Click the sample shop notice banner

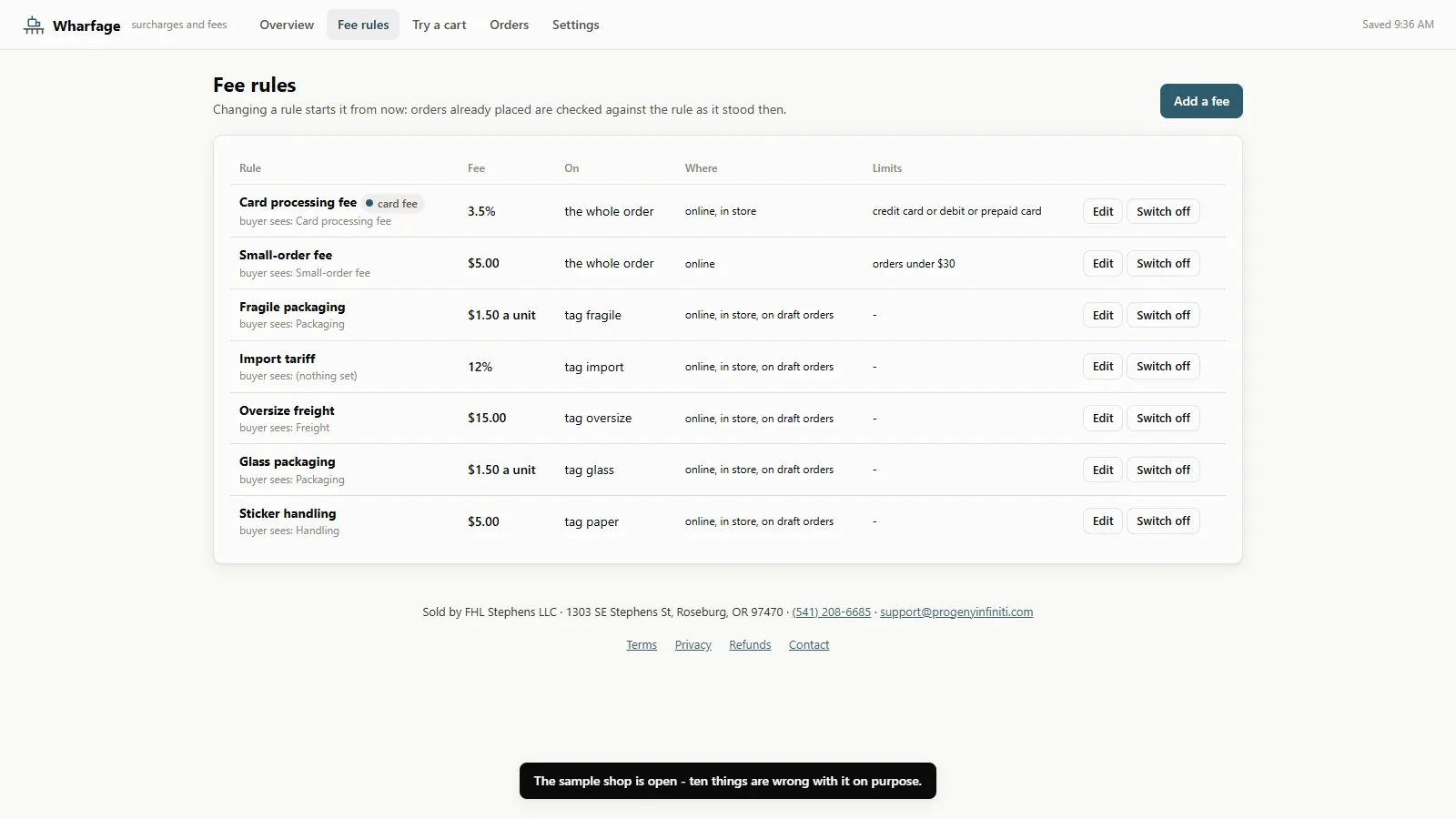point(728,781)
